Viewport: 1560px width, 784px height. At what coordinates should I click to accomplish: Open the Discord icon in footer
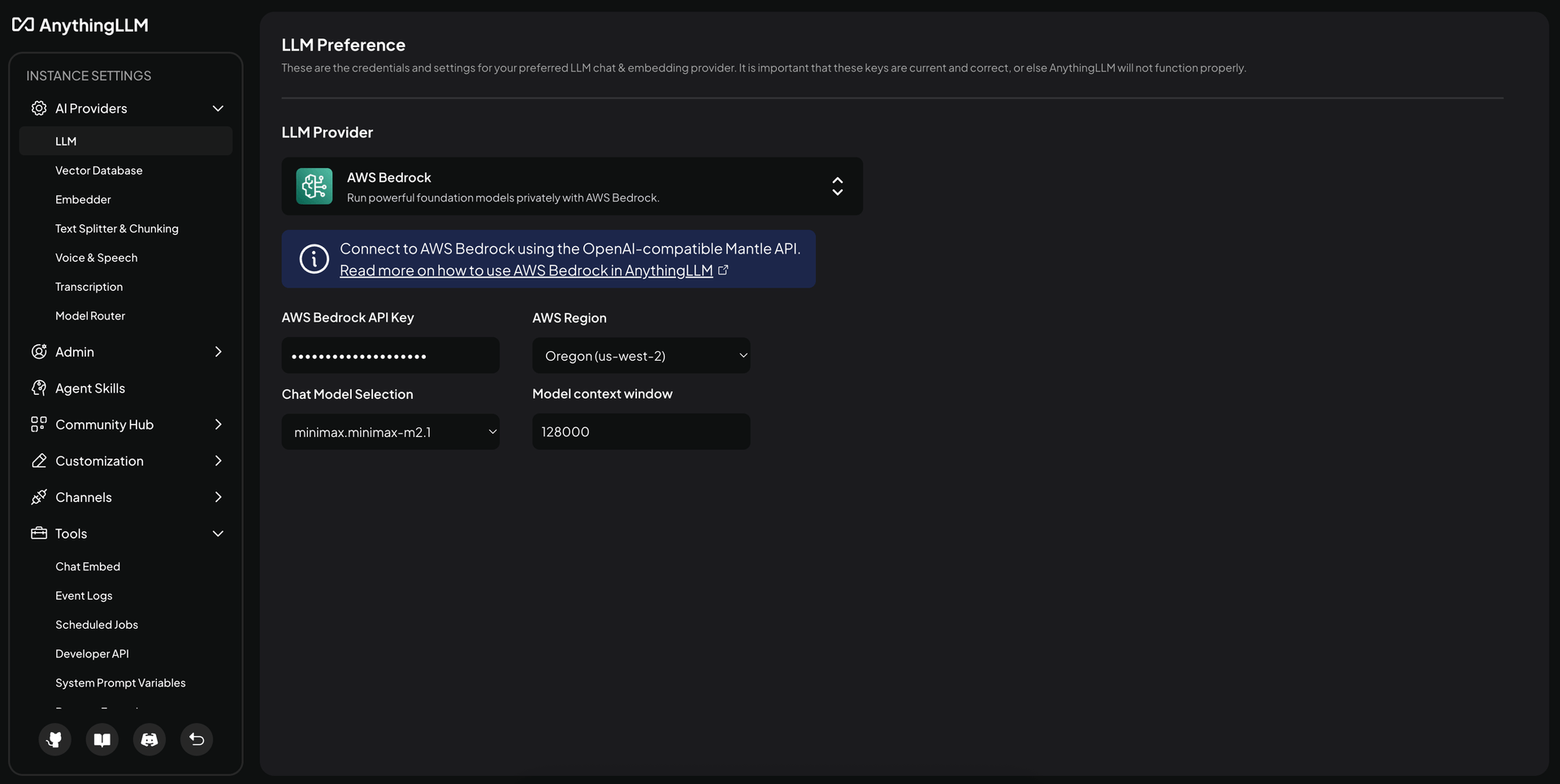coord(149,739)
